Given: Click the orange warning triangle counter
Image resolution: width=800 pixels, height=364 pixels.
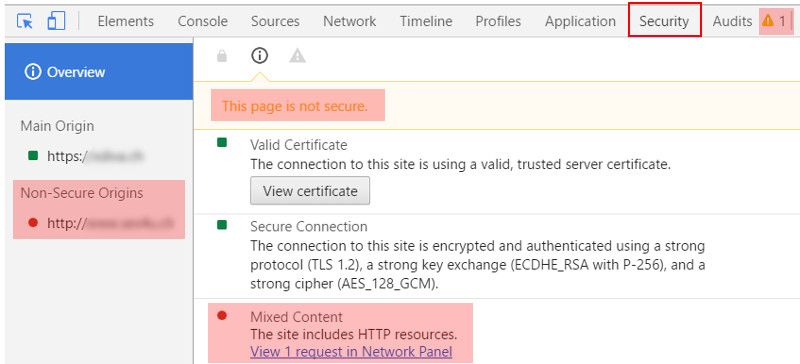Looking at the screenshot, I should [773, 21].
